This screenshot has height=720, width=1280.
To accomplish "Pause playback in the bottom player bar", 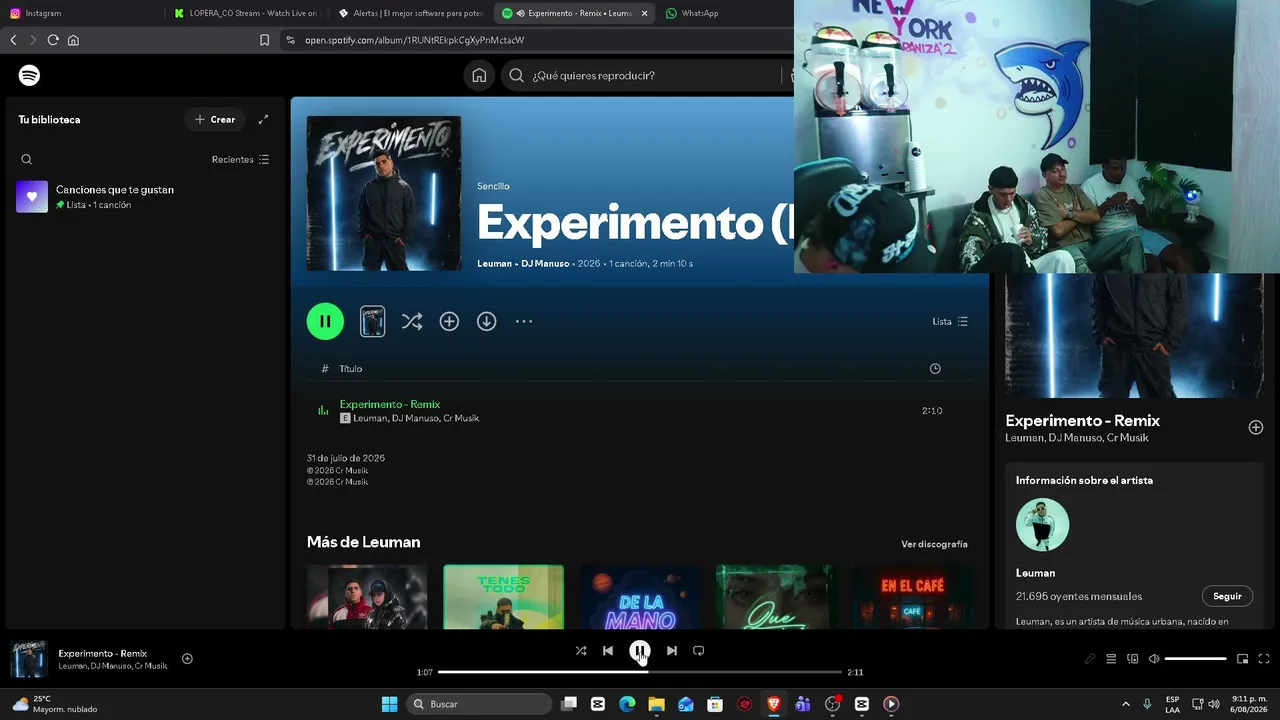I will tap(640, 650).
